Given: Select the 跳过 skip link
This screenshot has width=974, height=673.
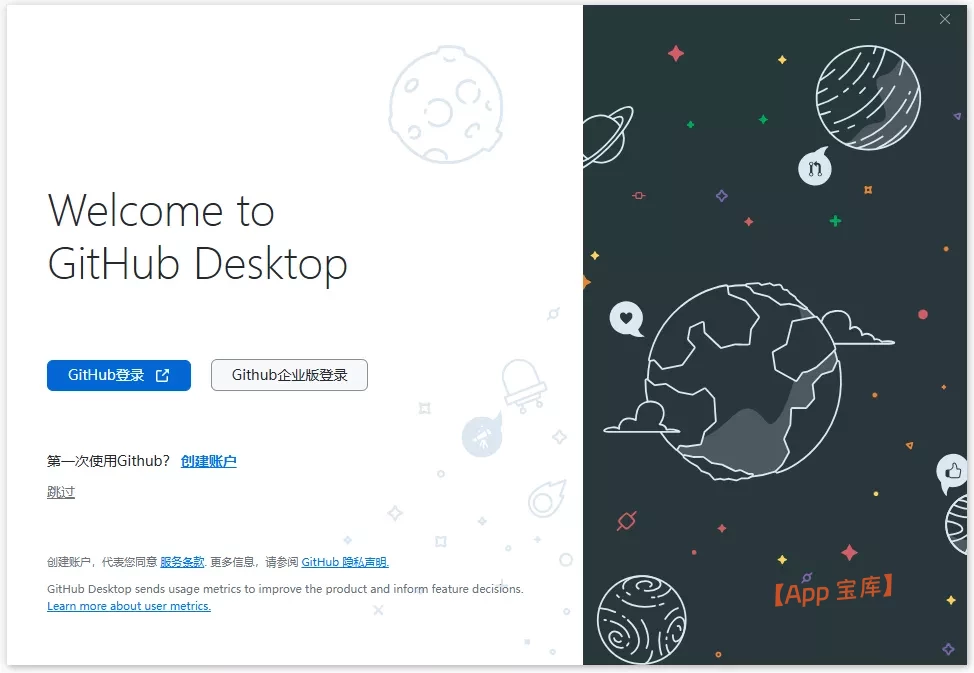Looking at the screenshot, I should click(x=61, y=492).
